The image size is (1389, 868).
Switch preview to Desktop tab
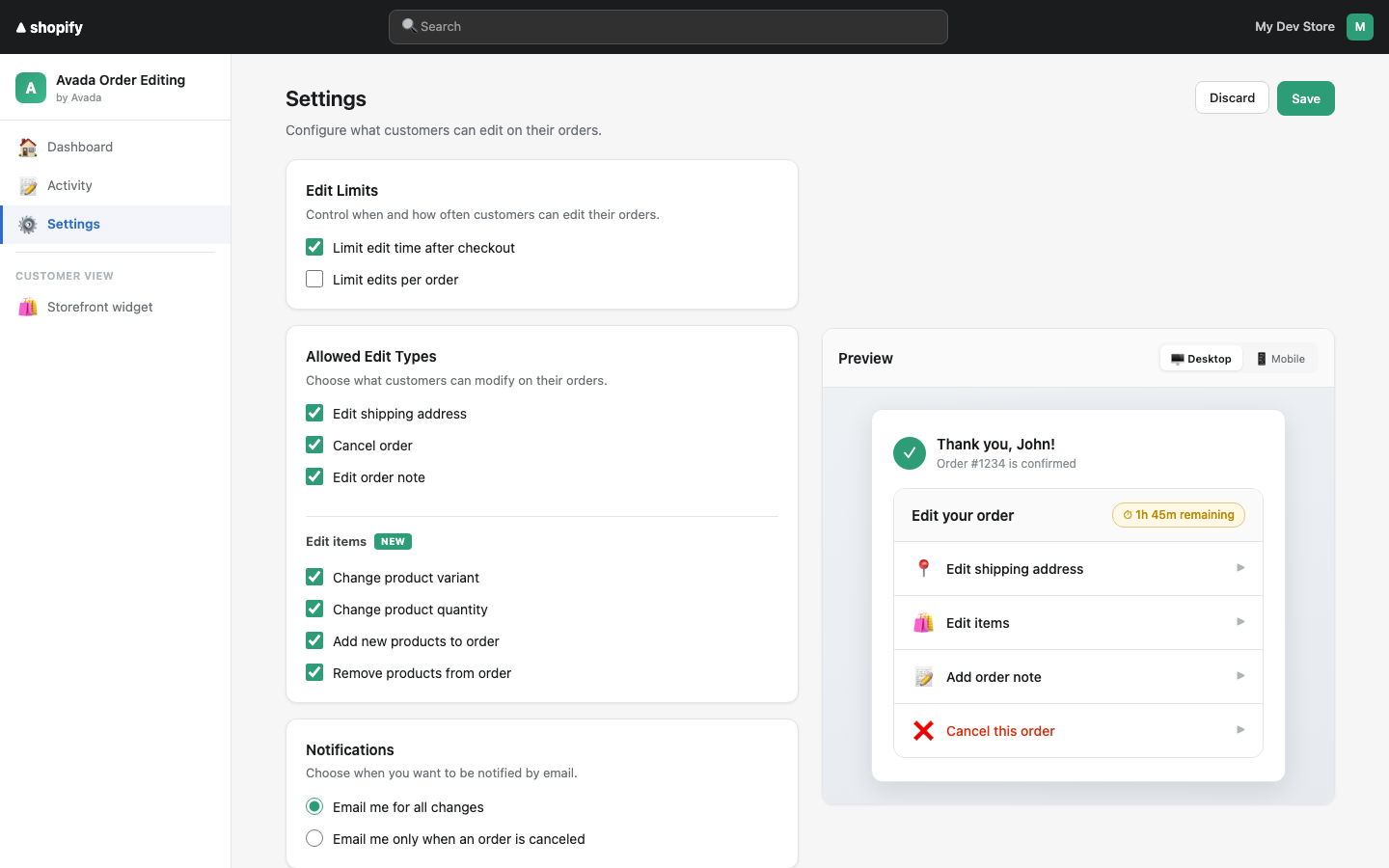[x=1201, y=359]
